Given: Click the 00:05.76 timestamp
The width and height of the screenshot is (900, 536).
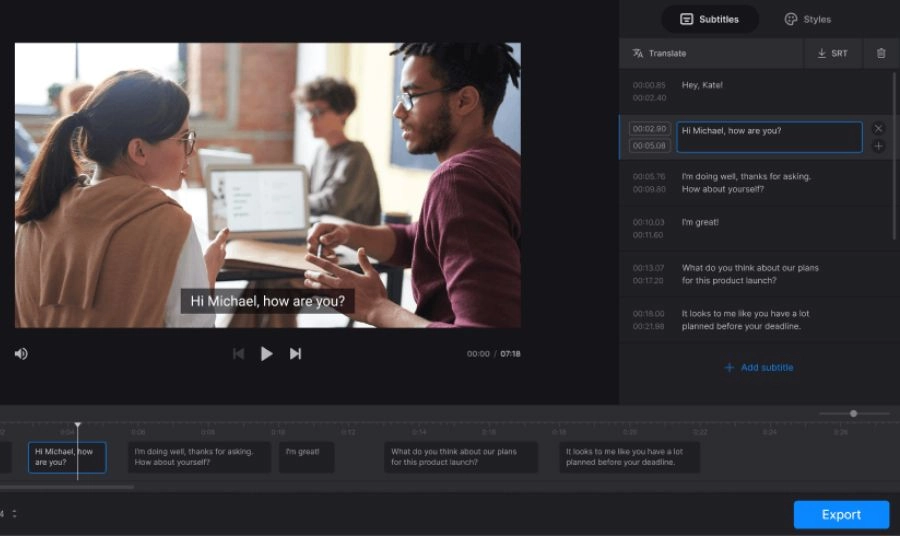Looking at the screenshot, I should (x=649, y=176).
